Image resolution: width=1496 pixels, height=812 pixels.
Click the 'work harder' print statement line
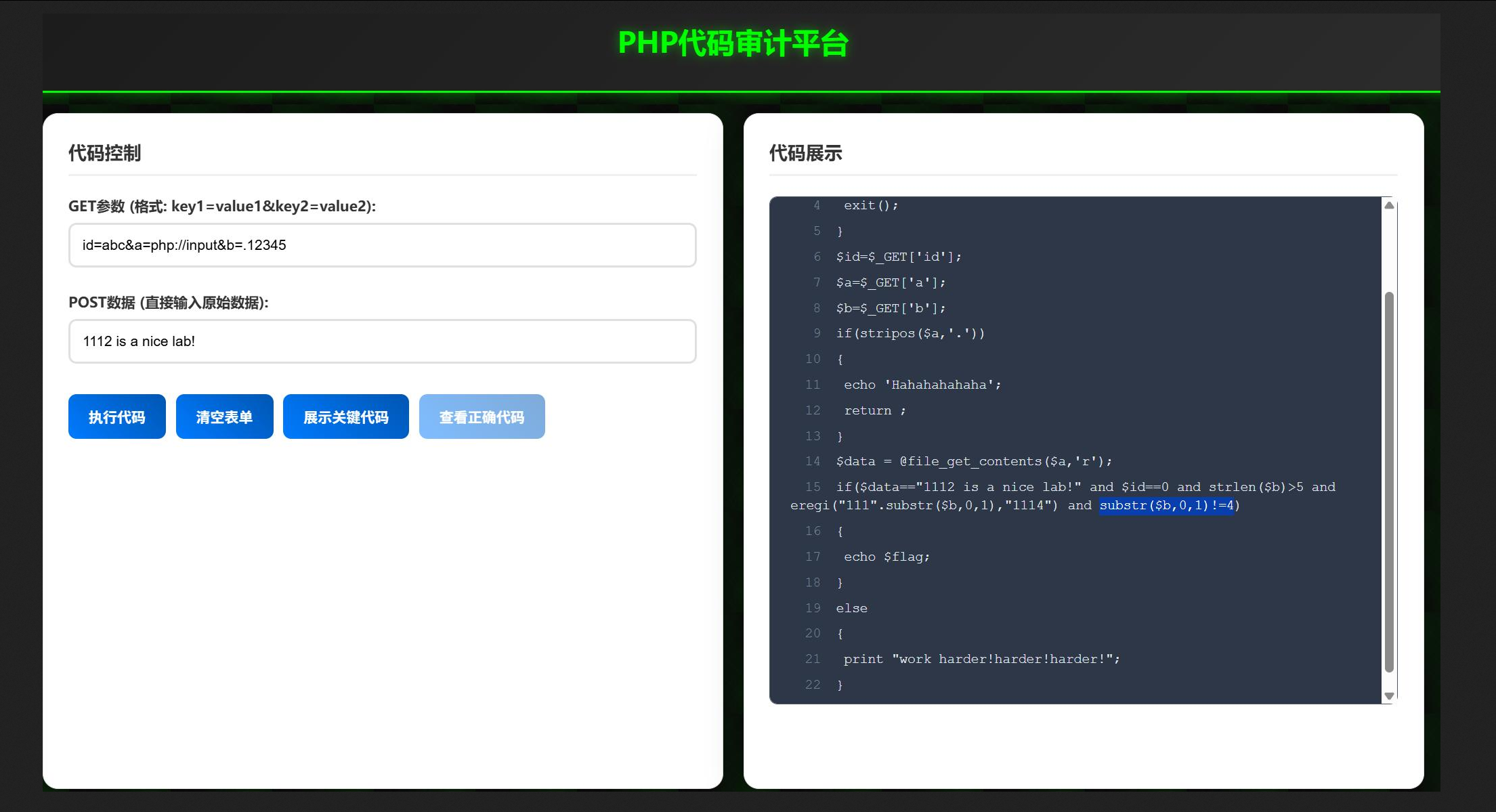(981, 659)
